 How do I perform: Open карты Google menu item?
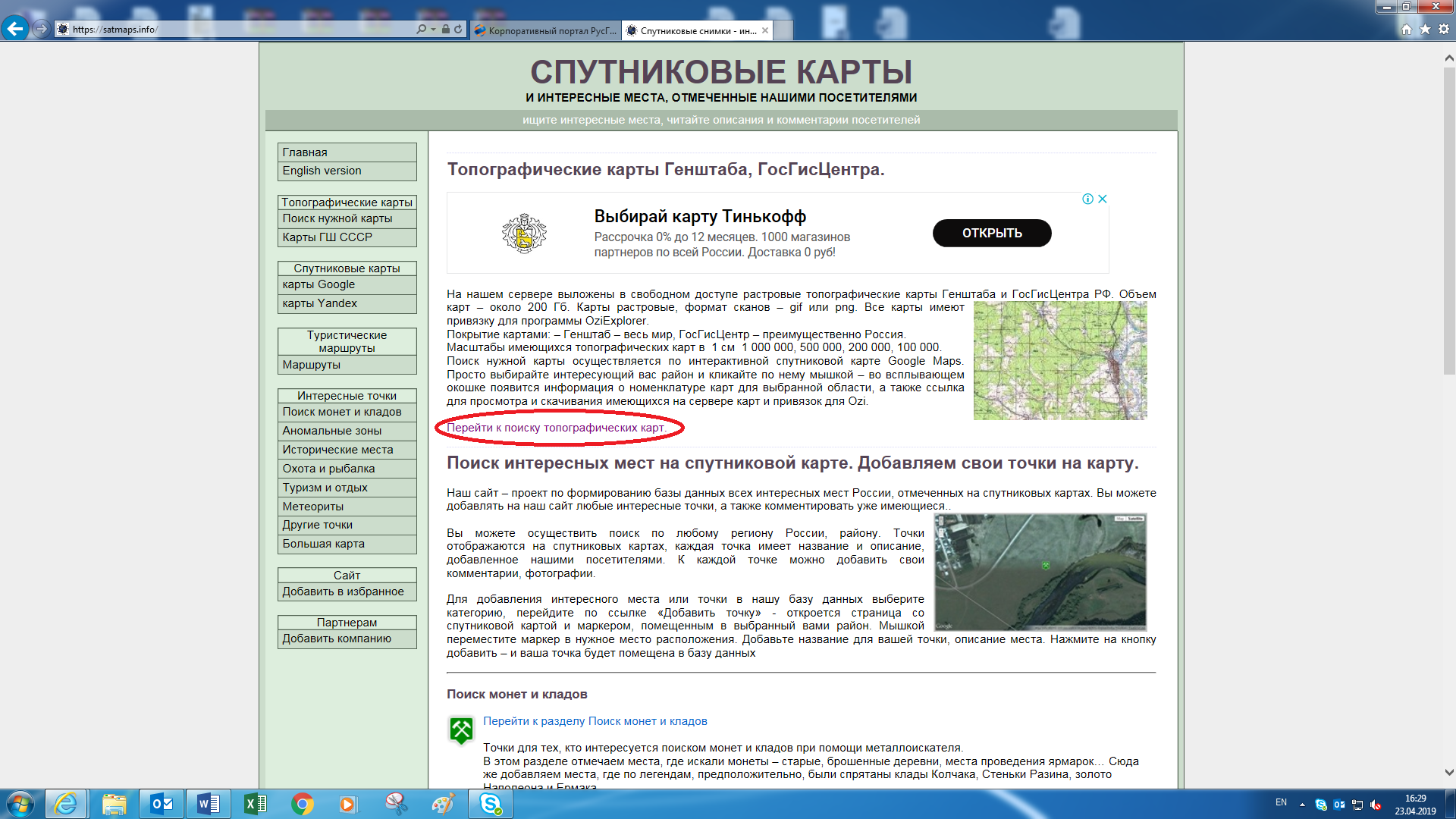click(347, 284)
